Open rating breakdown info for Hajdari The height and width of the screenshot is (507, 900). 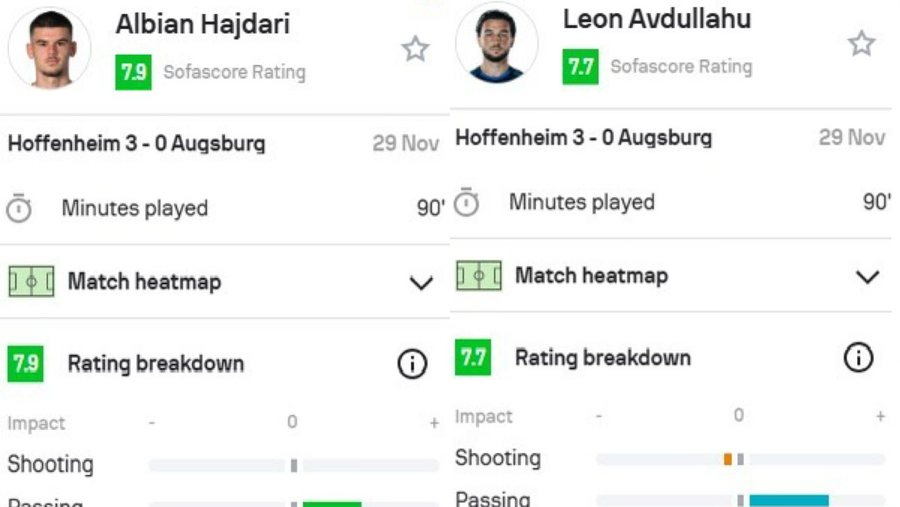point(412,365)
